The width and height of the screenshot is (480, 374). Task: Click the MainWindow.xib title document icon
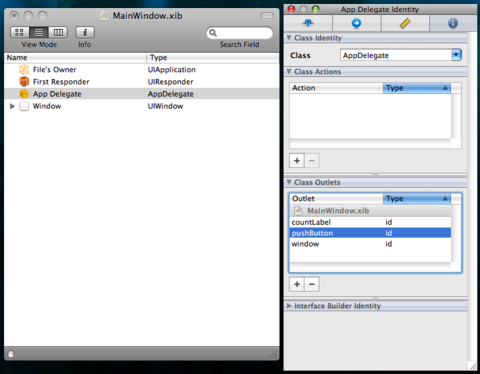point(104,16)
